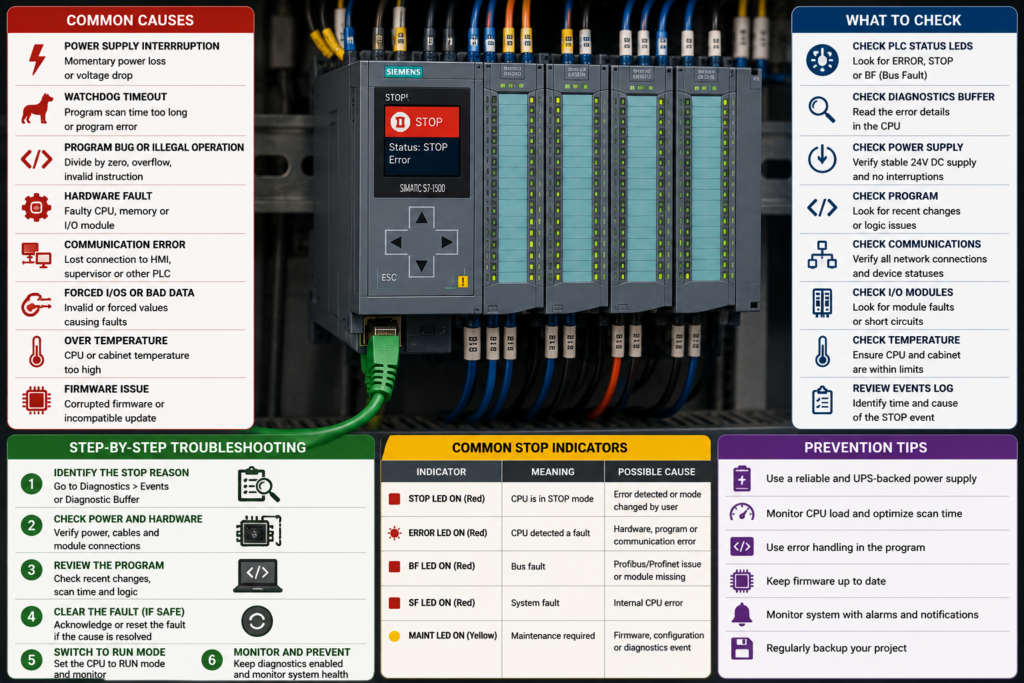Click the ESC key on the CPU
Image resolution: width=1024 pixels, height=683 pixels.
tap(389, 278)
